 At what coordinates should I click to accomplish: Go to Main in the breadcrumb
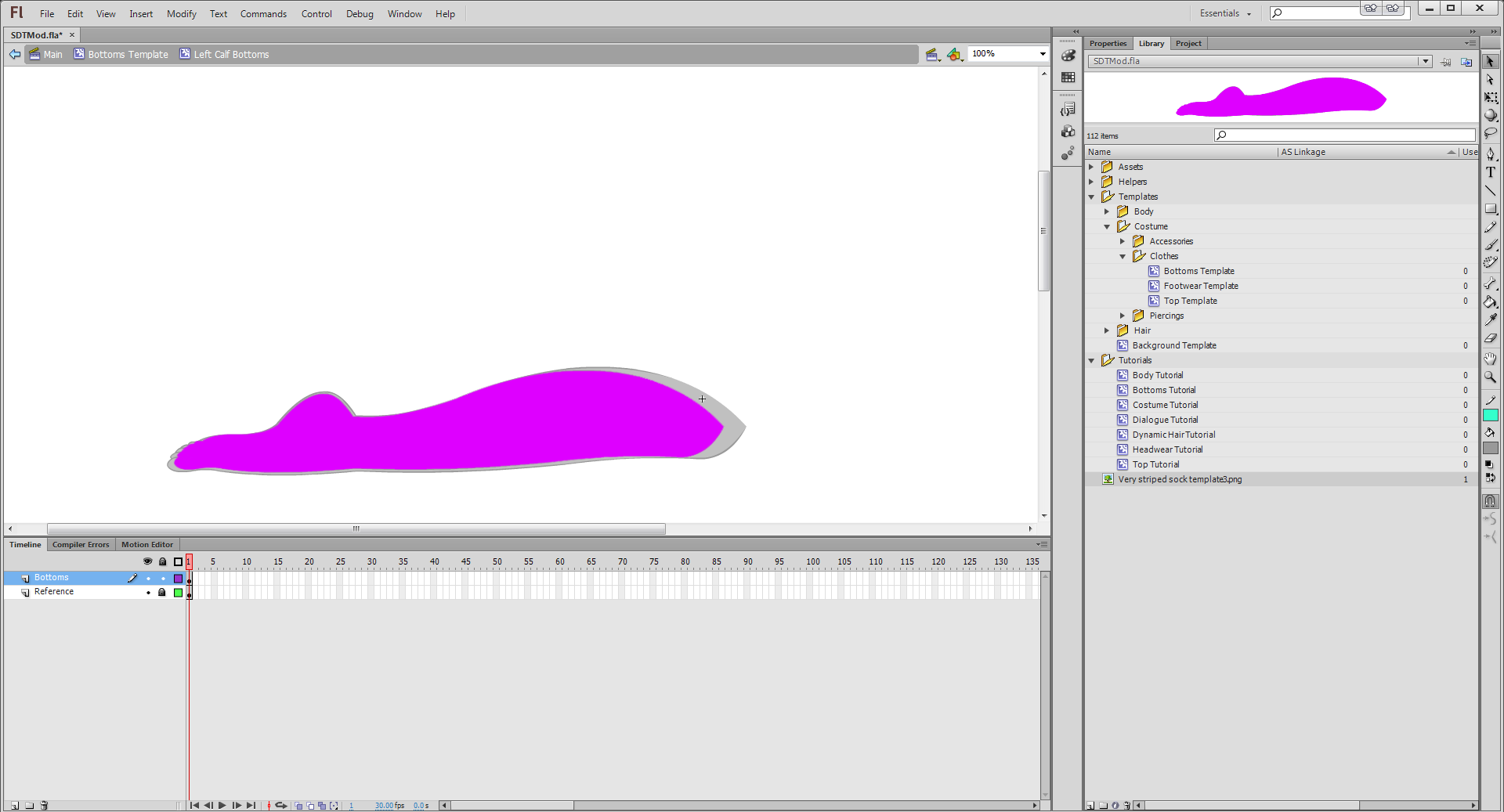52,55
